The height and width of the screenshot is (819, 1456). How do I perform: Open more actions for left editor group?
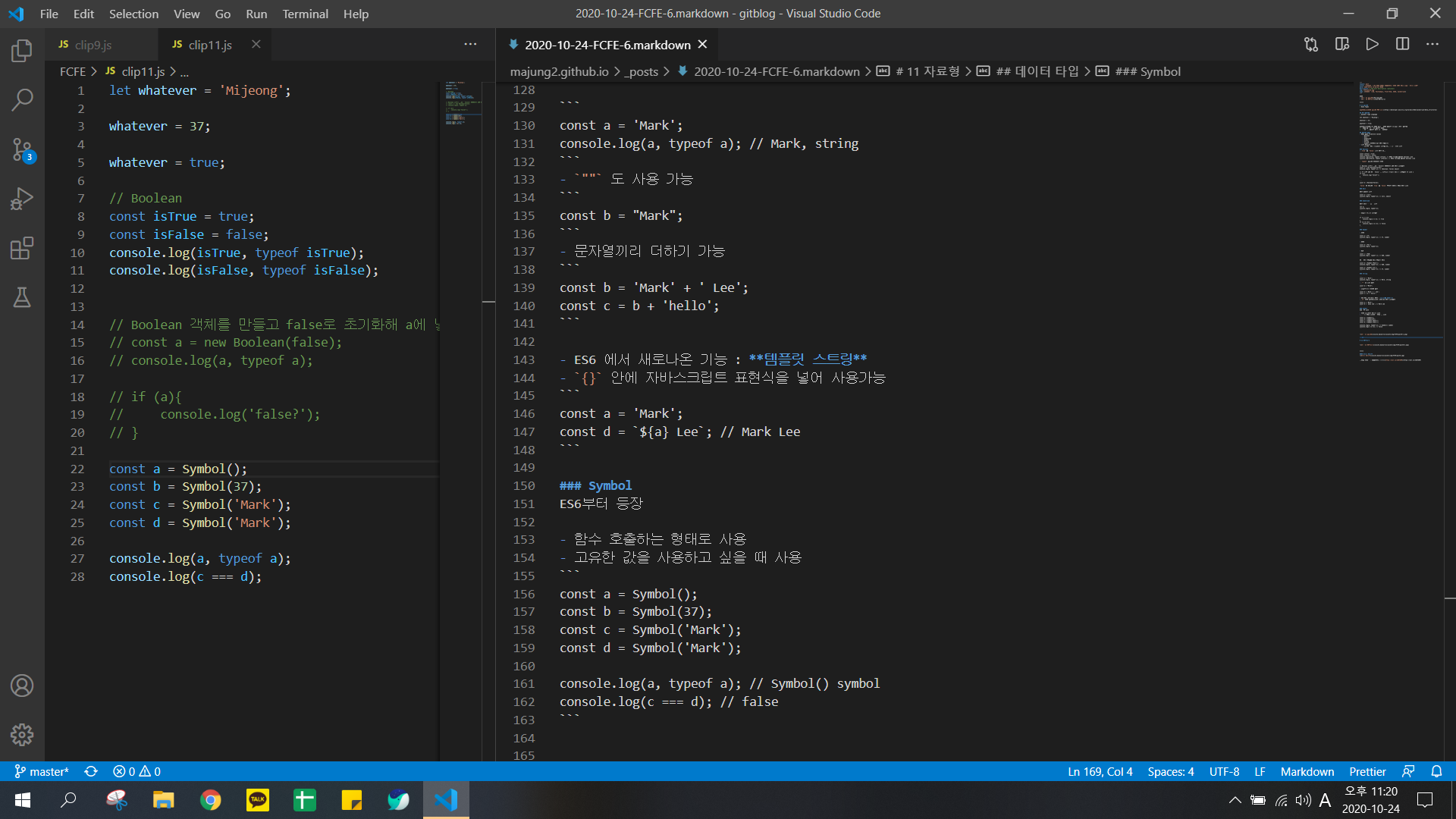470,45
